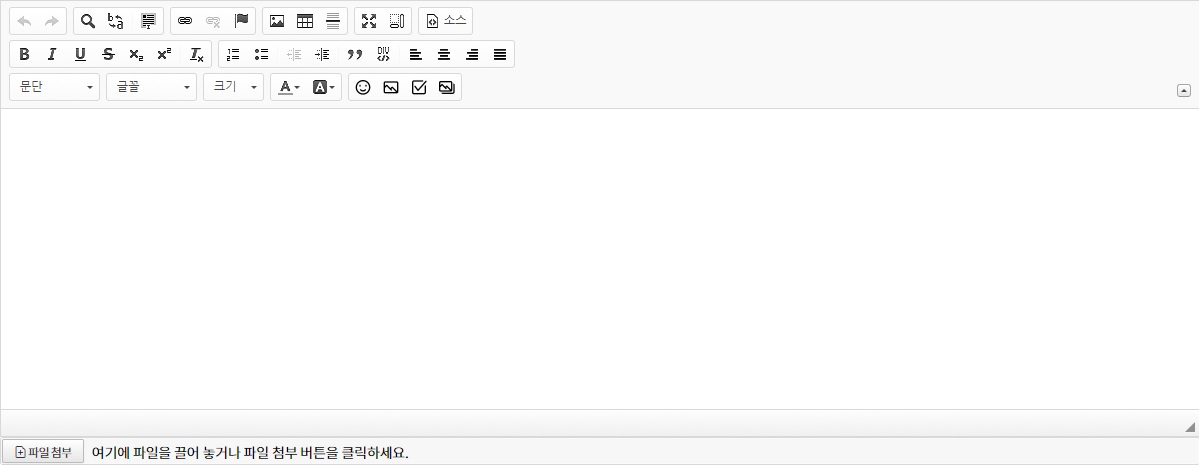
Task: Click the Find (magnifier) icon
Action: click(88, 21)
